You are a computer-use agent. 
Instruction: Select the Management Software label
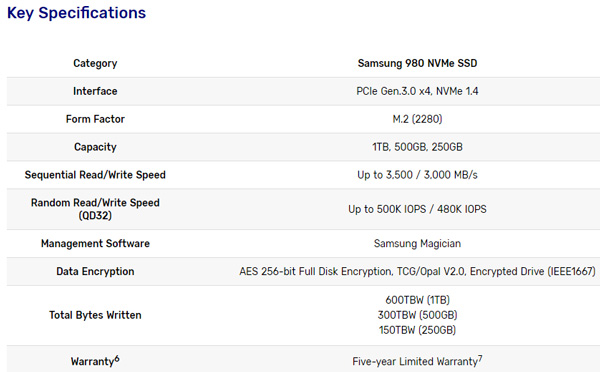[x=95, y=243]
